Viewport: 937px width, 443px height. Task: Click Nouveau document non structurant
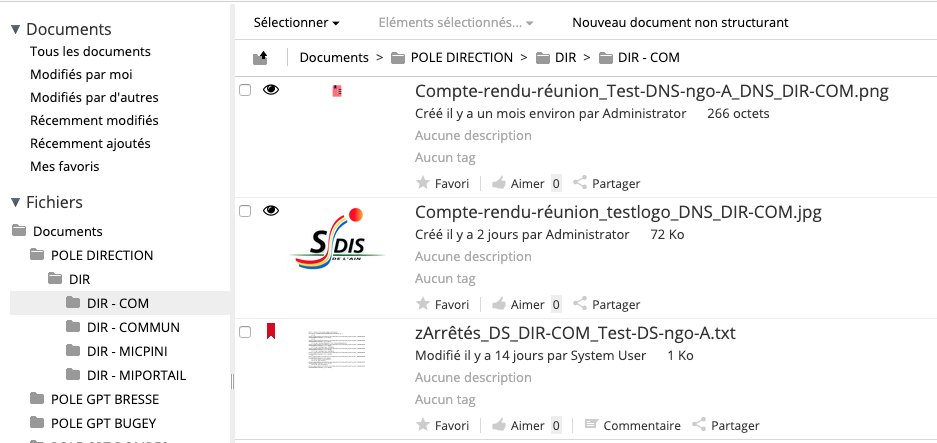[680, 23]
